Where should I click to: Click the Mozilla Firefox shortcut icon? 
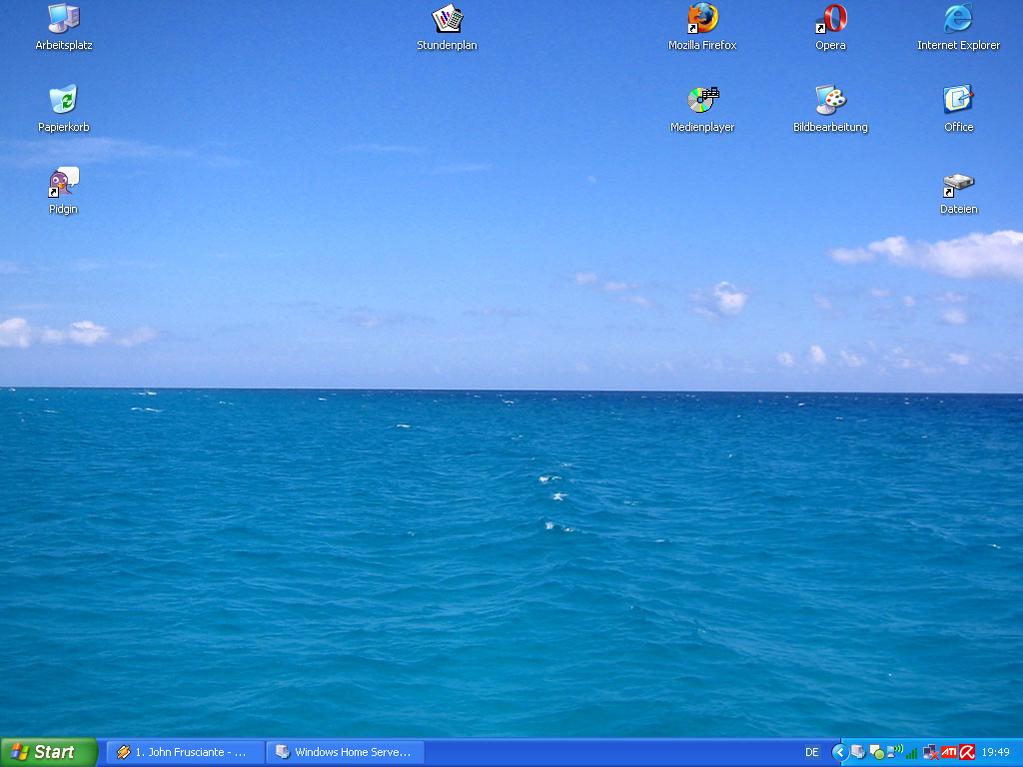pyautogui.click(x=702, y=19)
